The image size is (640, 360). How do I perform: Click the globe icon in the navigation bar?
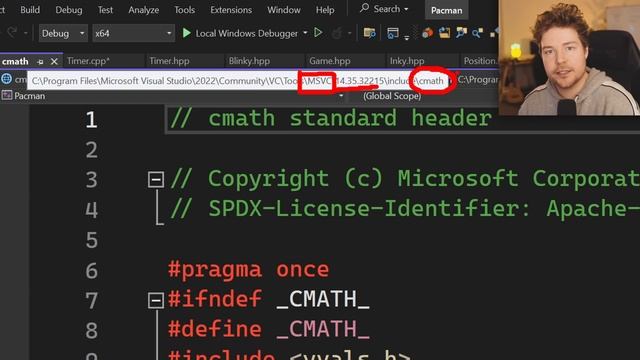click(7, 78)
